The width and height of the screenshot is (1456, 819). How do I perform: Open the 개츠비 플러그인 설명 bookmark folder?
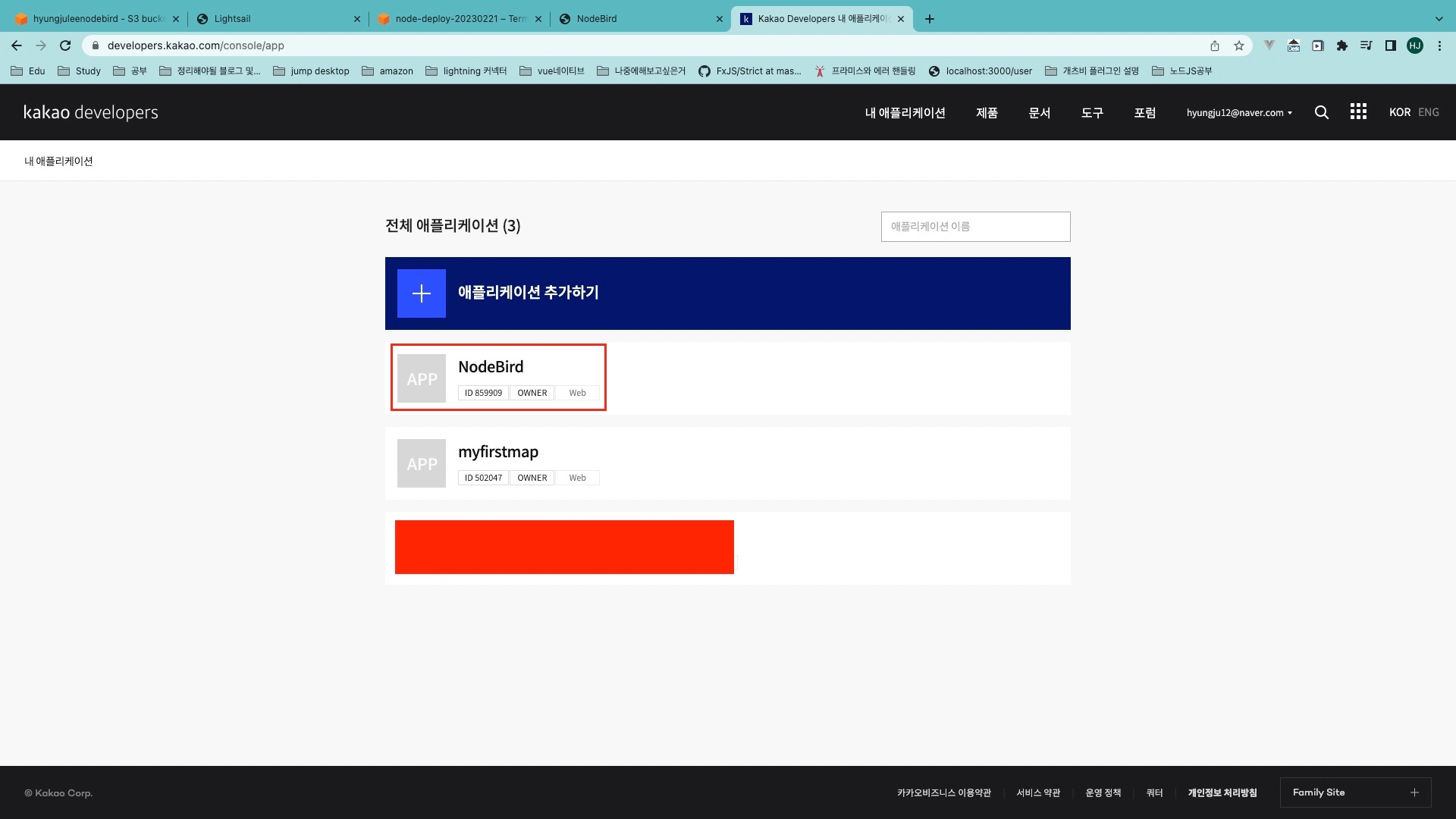[1092, 71]
